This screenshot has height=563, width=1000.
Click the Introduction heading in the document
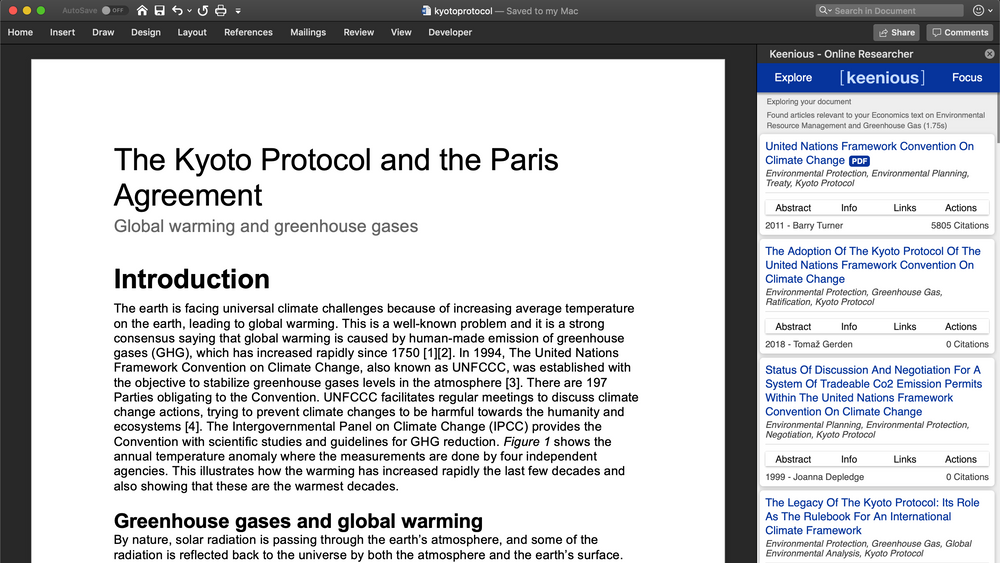tap(191, 279)
